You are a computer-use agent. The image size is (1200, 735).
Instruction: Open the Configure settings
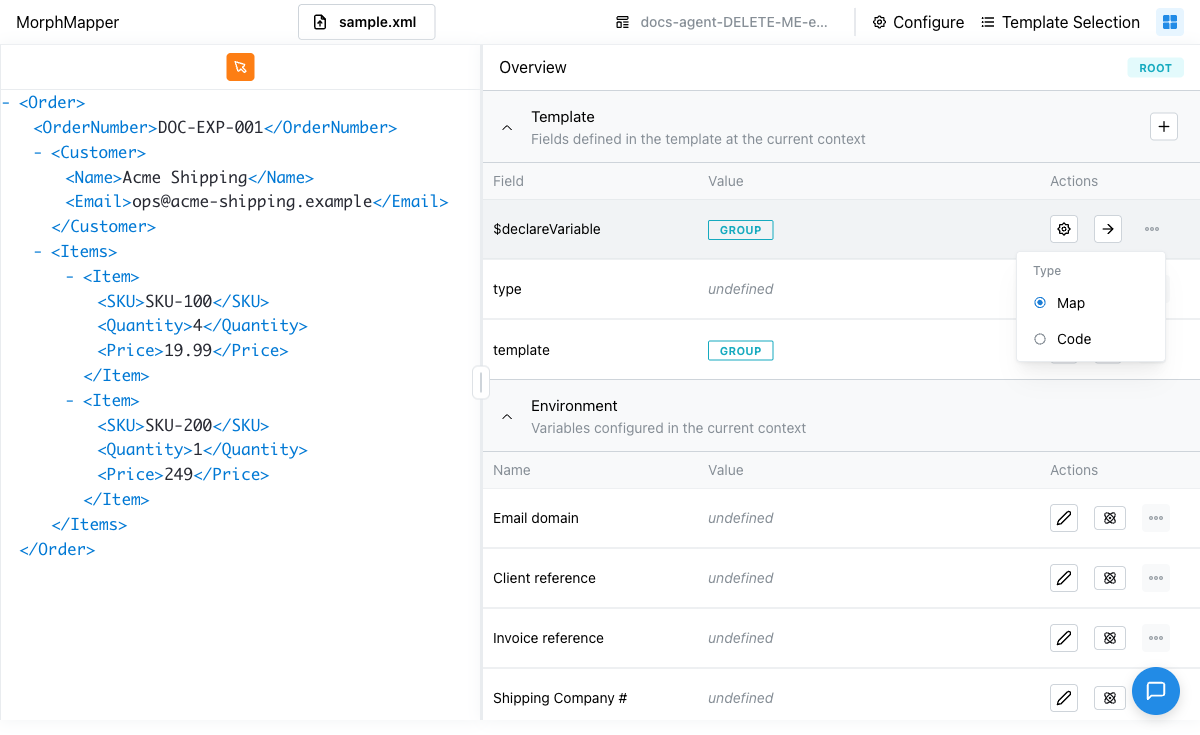[918, 22]
